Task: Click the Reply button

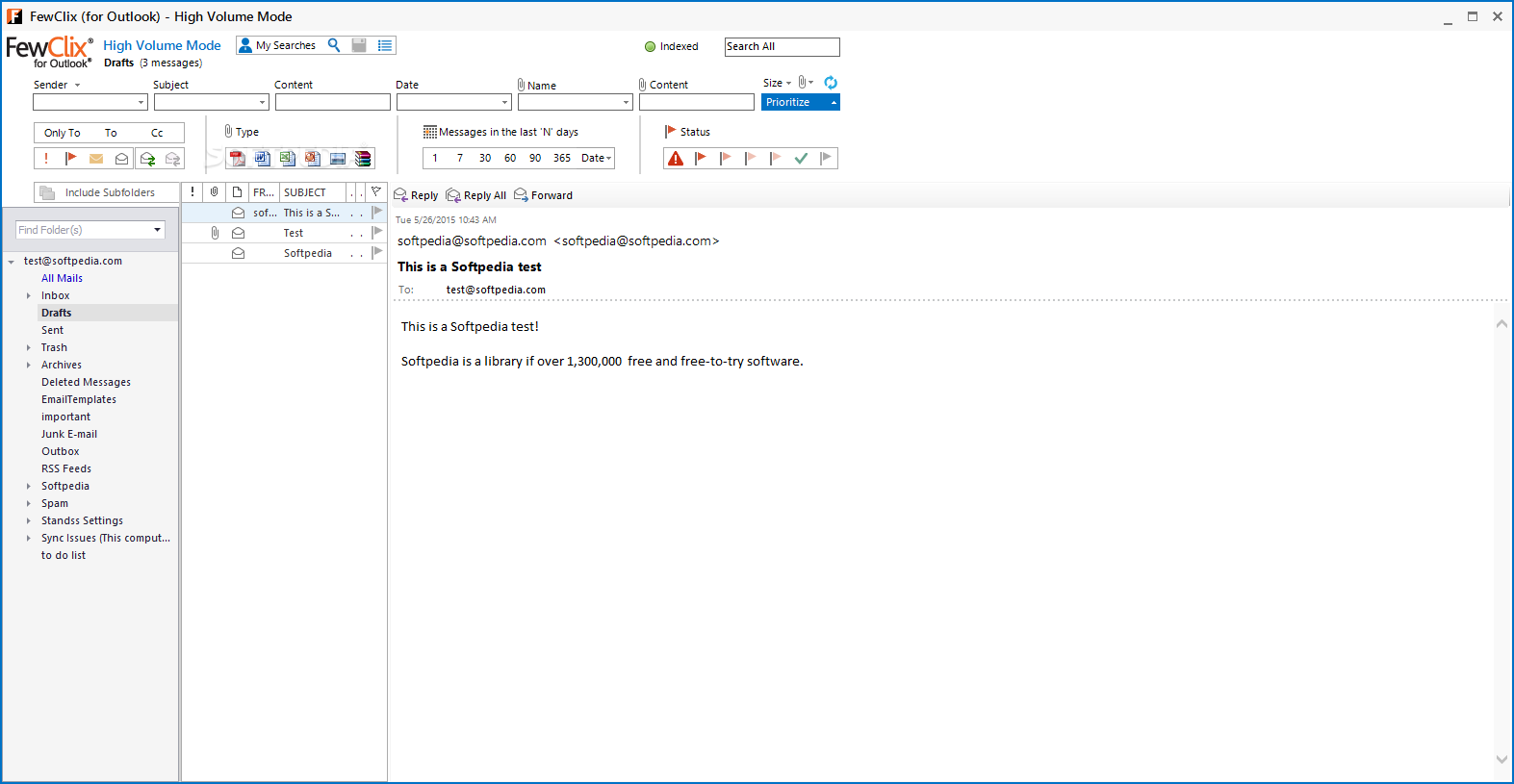Action: [x=416, y=195]
